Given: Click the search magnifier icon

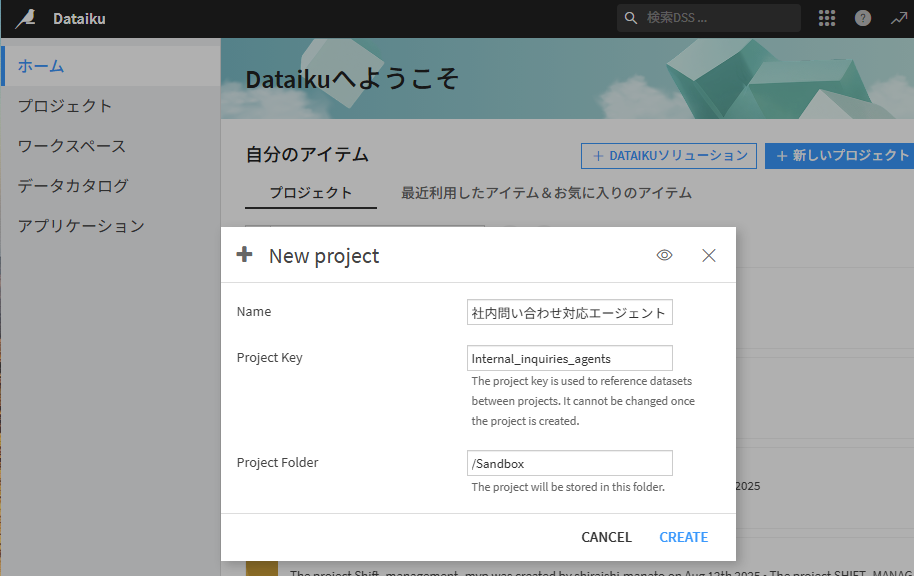Looking at the screenshot, I should pyautogui.click(x=631, y=18).
